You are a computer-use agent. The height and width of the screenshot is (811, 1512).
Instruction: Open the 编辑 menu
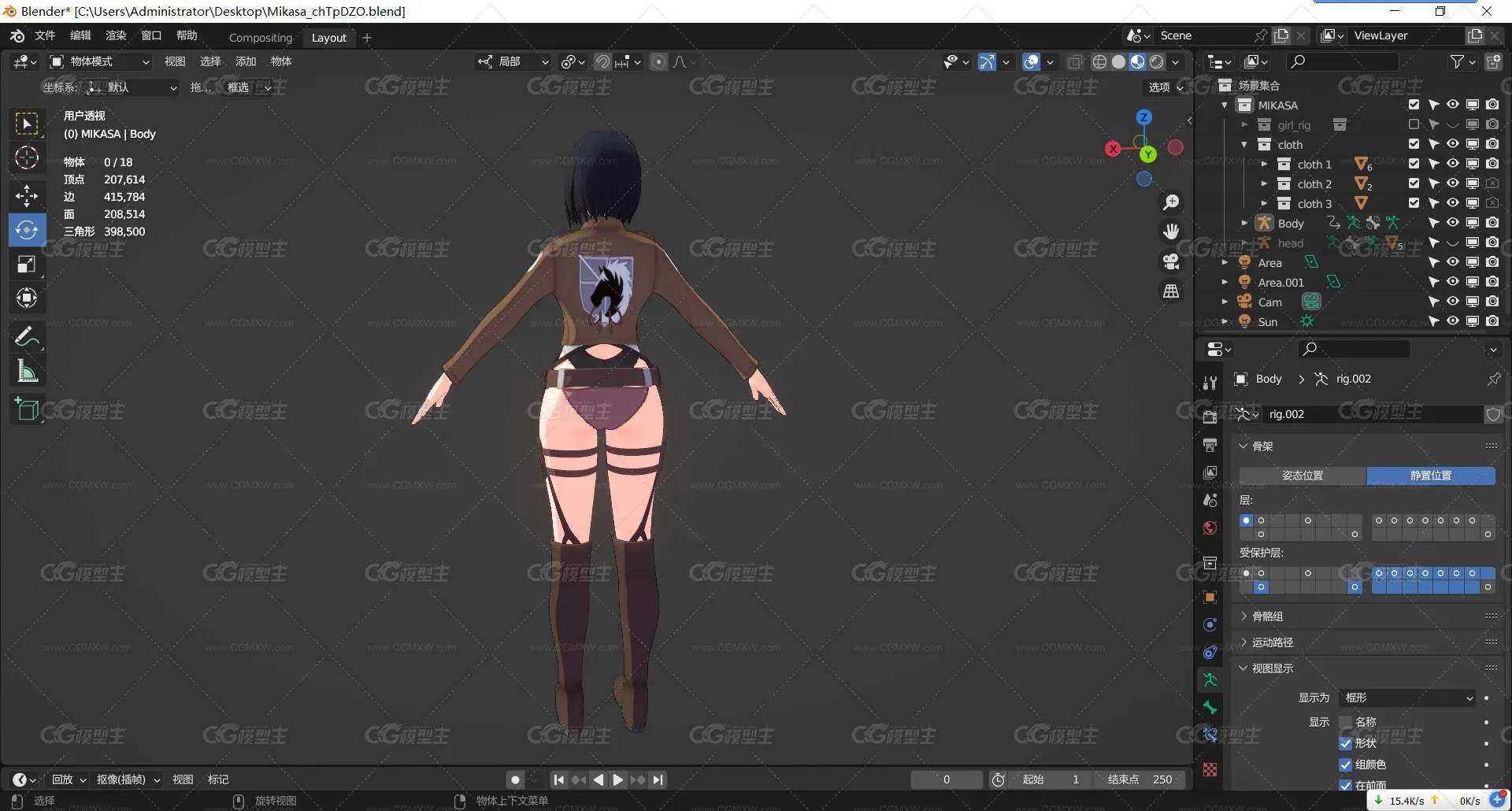pos(80,35)
